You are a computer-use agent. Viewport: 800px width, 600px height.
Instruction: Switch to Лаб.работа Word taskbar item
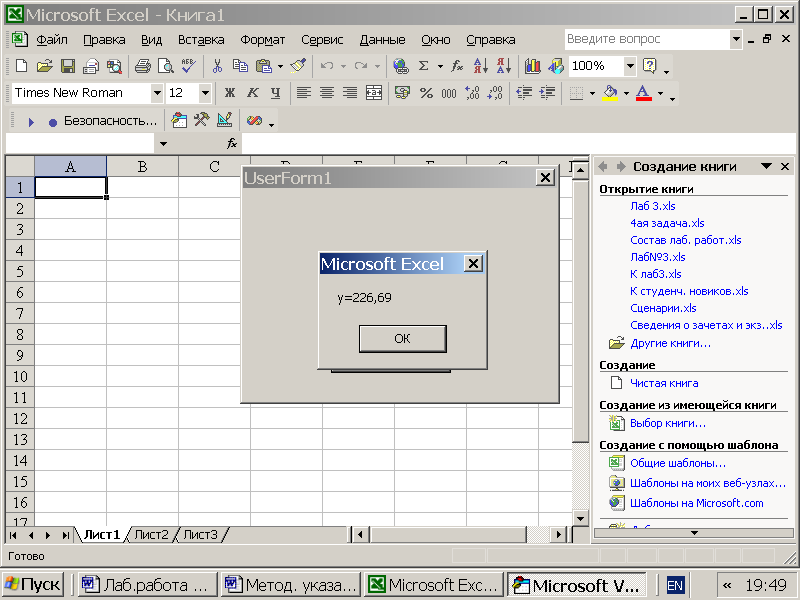click(147, 585)
